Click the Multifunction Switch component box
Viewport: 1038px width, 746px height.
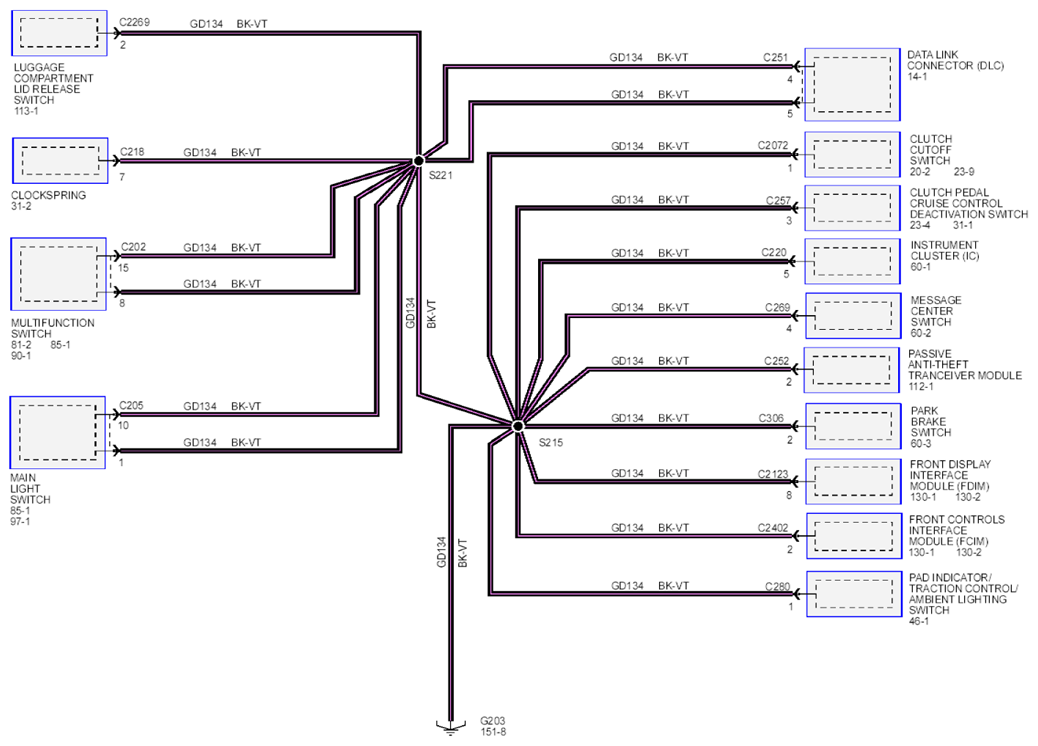point(59,274)
